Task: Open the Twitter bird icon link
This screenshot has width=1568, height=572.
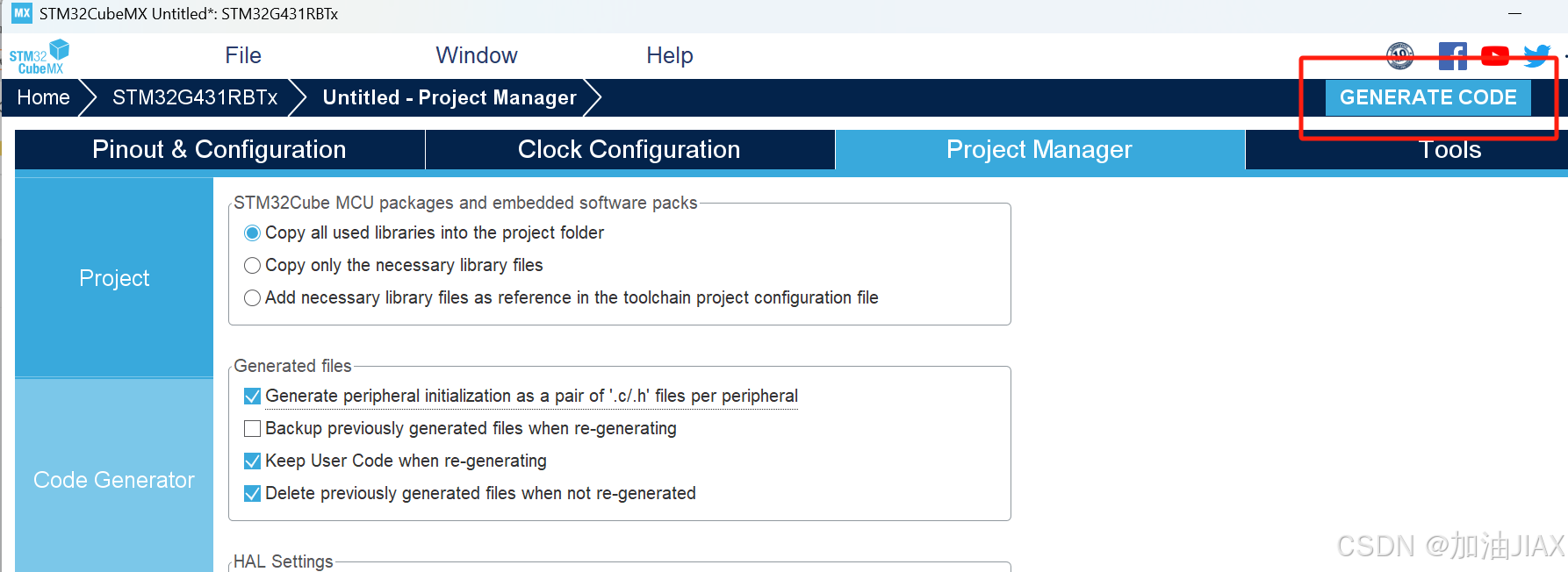Action: click(x=1537, y=56)
